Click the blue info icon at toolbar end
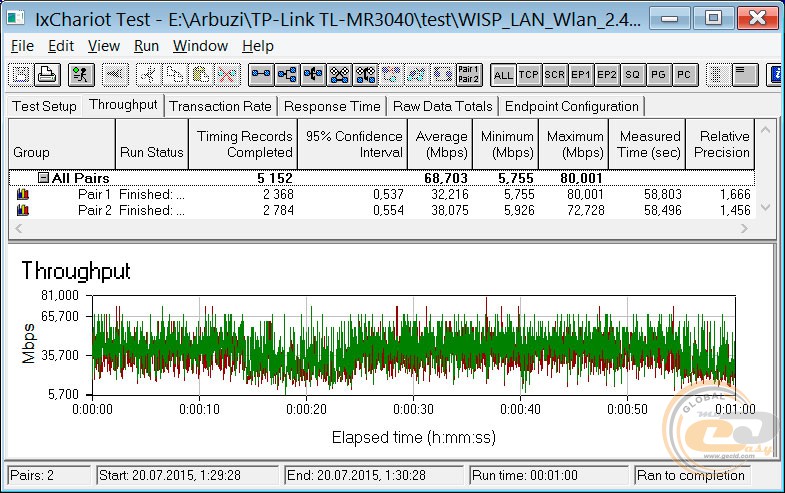785x493 pixels. (x=775, y=75)
